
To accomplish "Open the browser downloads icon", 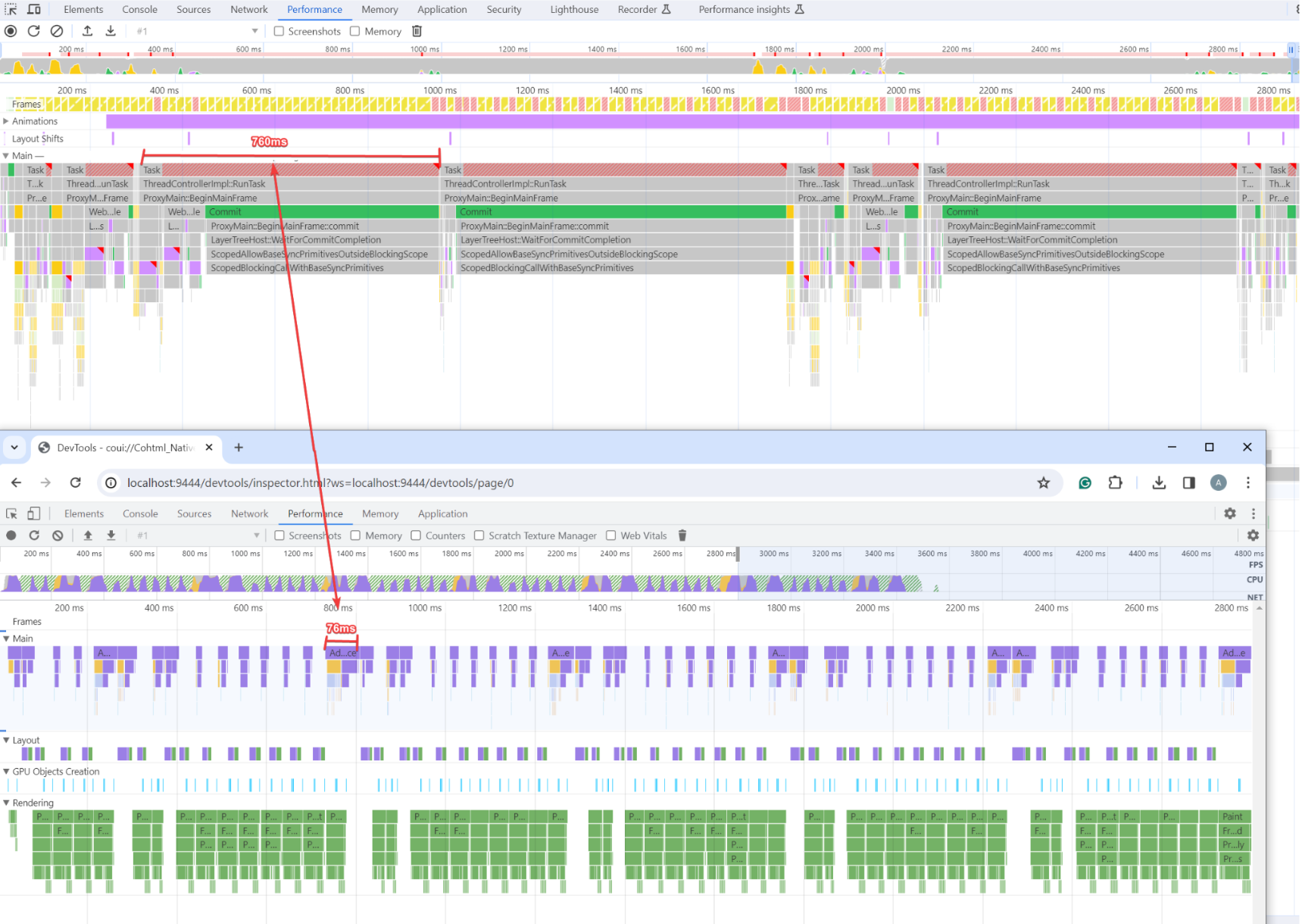I will tap(1159, 483).
